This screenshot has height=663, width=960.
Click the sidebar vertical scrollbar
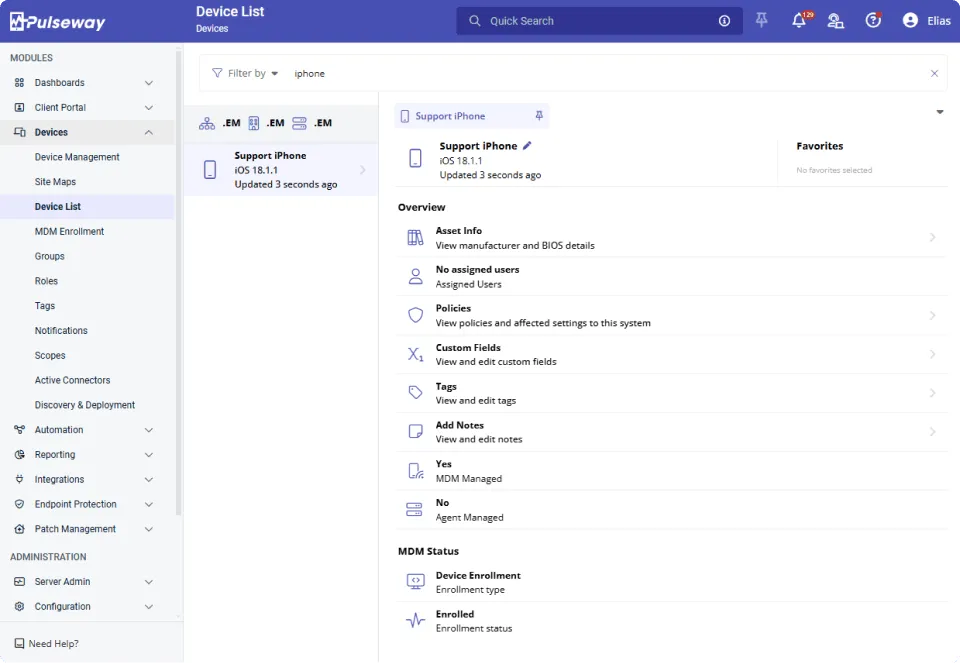[x=179, y=282]
